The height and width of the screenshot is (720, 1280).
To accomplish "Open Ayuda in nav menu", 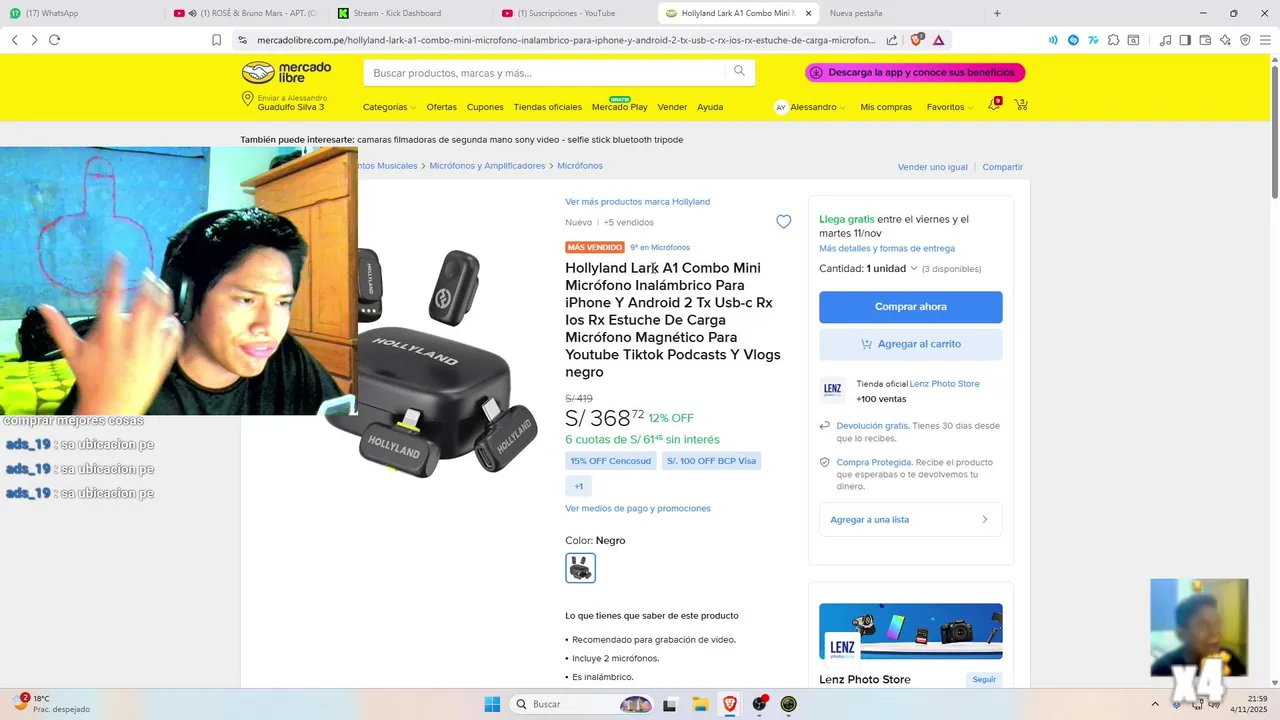I will coord(710,107).
